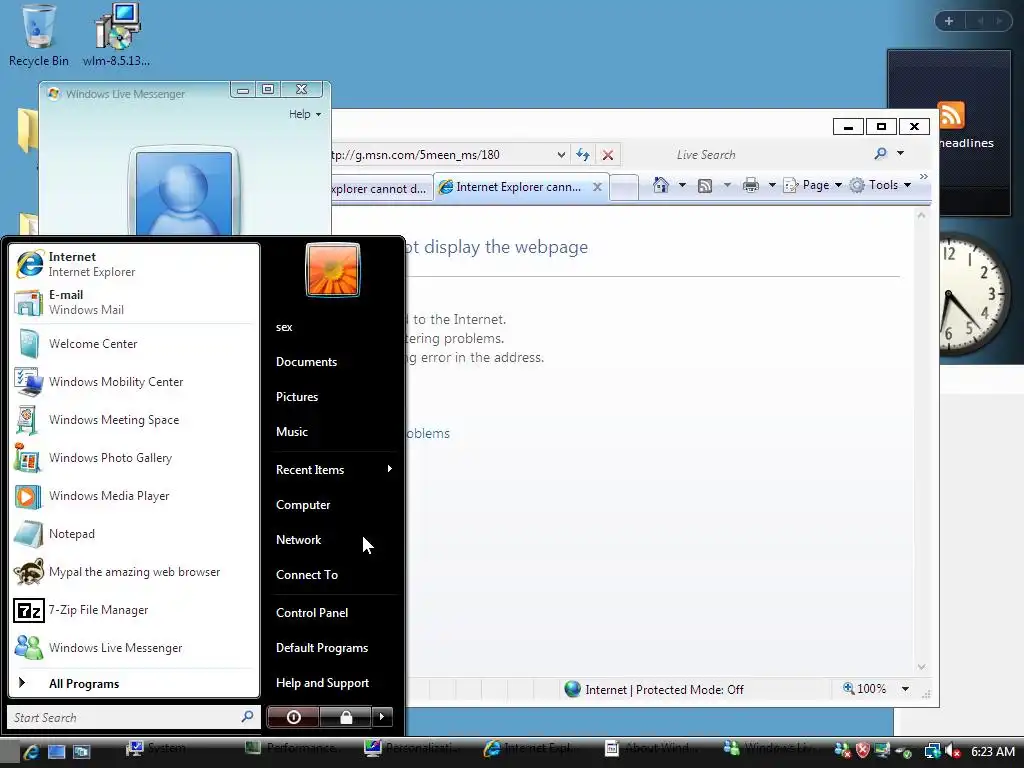Open a new blank tab in IE
The image size is (1024, 768).
tap(624, 188)
